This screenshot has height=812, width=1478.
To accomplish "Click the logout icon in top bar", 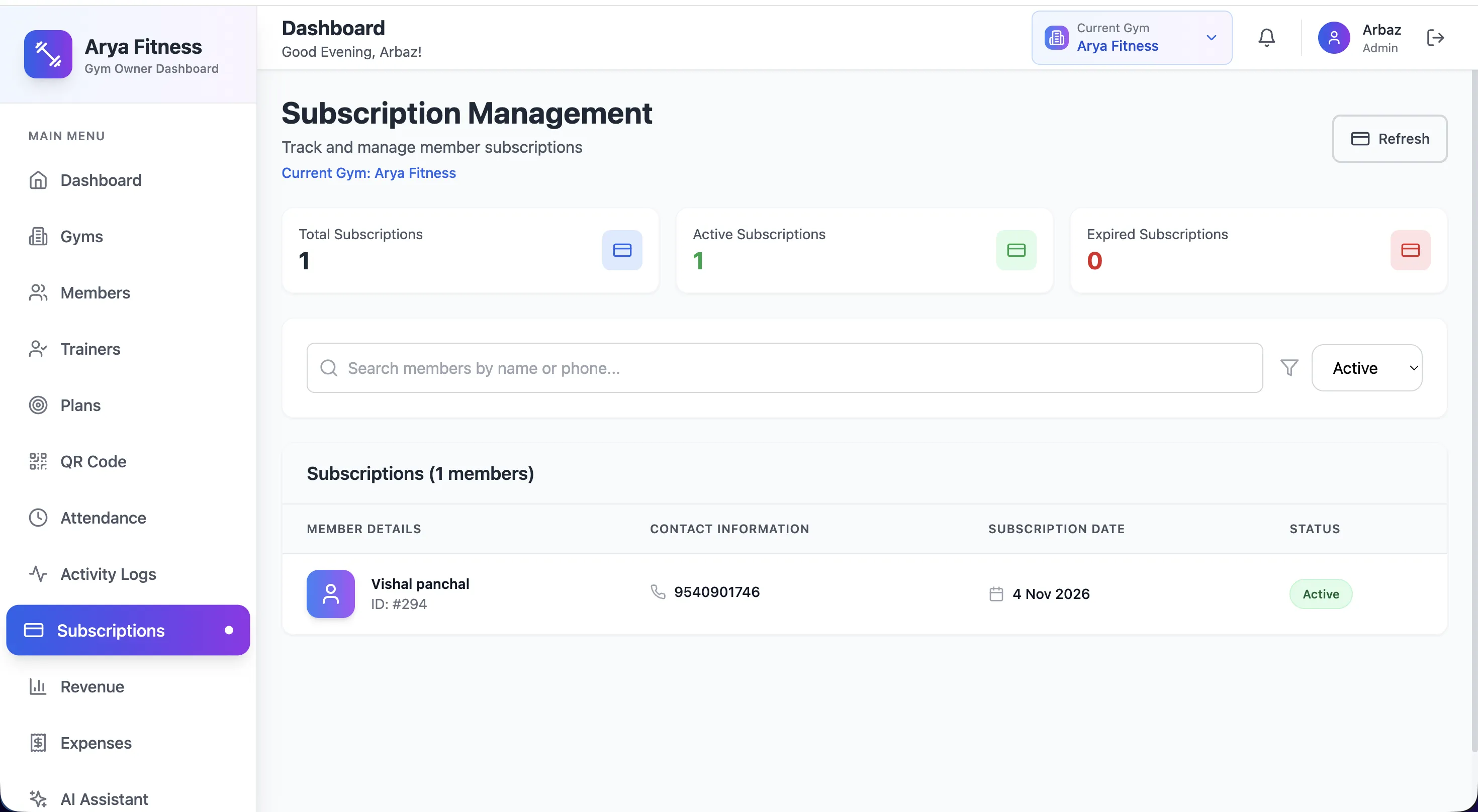I will click(1436, 37).
